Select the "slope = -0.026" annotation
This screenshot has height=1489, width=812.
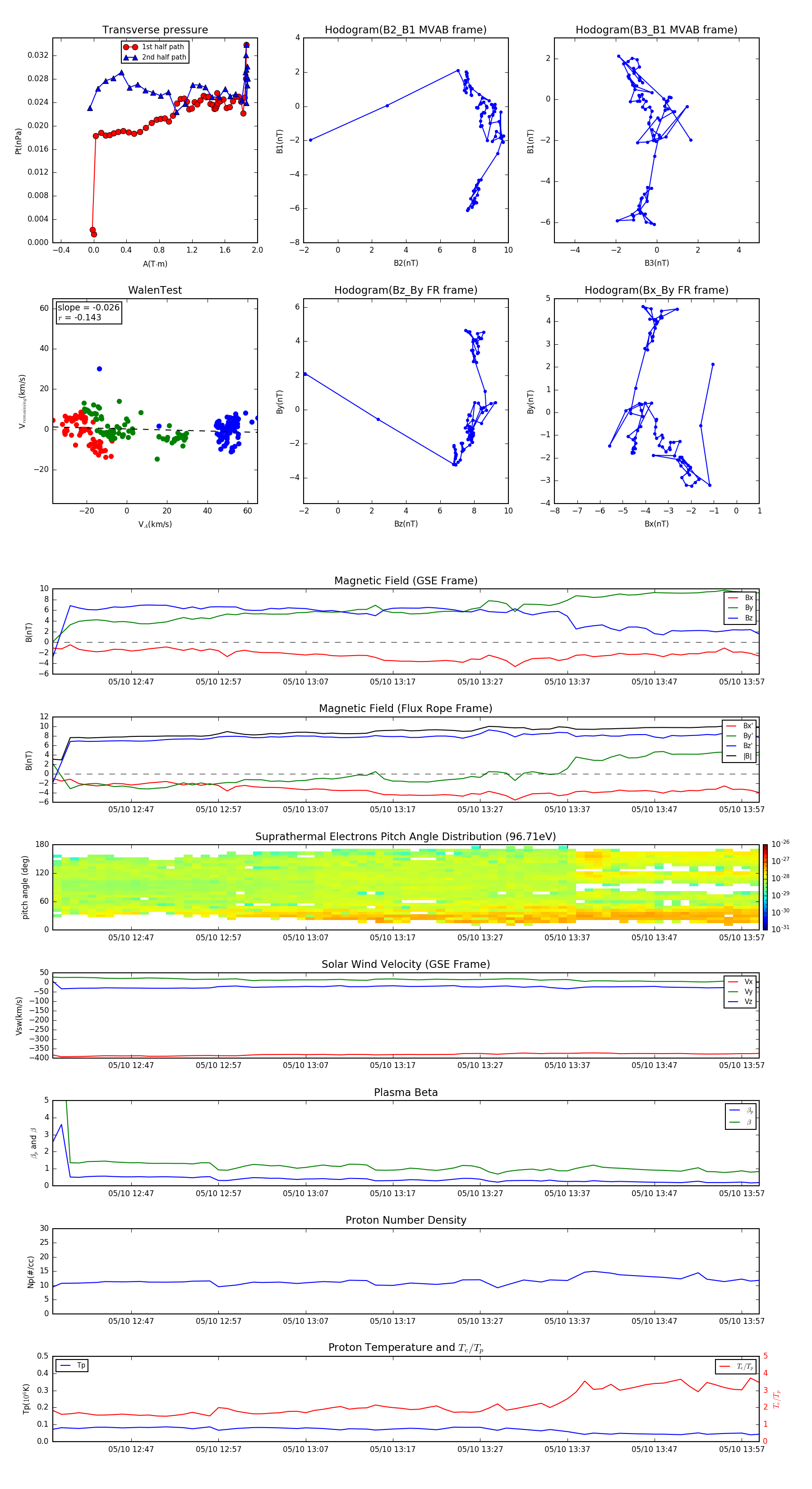click(x=88, y=308)
